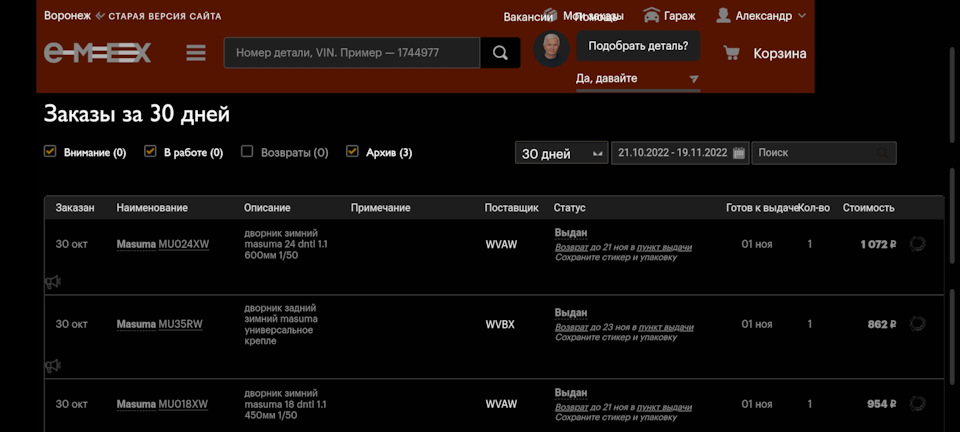The height and width of the screenshot is (432, 960).
Task: Click the megaphone icon under MU35RW
Action: click(53, 366)
